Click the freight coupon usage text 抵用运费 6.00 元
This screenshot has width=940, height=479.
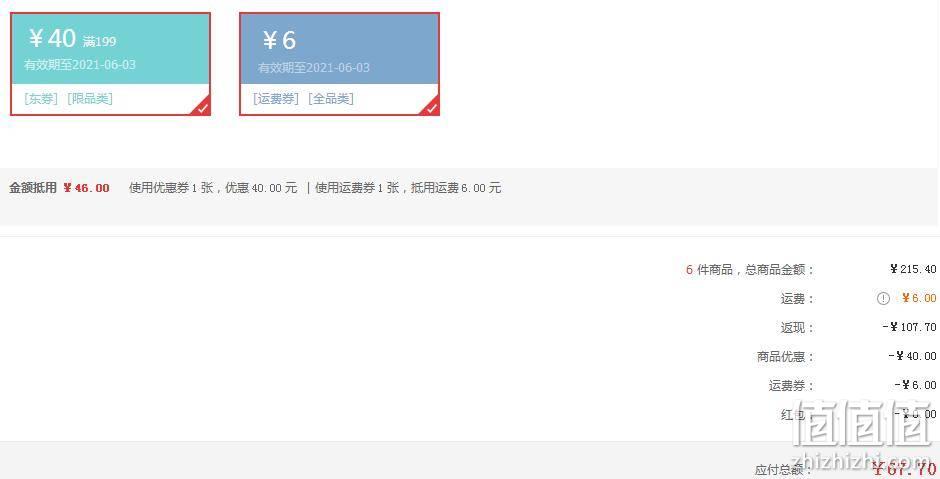click(456, 188)
